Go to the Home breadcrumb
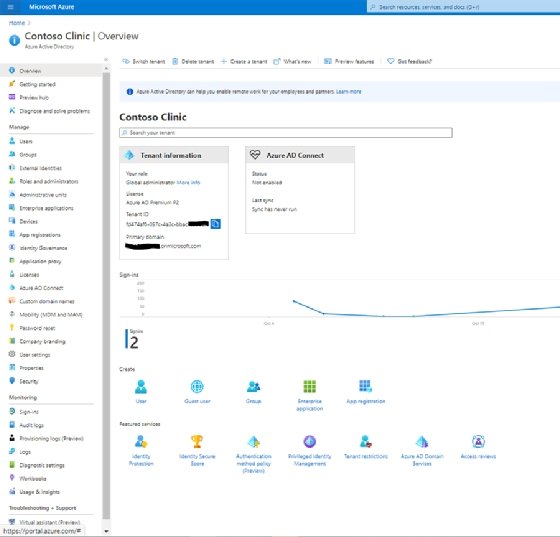 coord(17,23)
